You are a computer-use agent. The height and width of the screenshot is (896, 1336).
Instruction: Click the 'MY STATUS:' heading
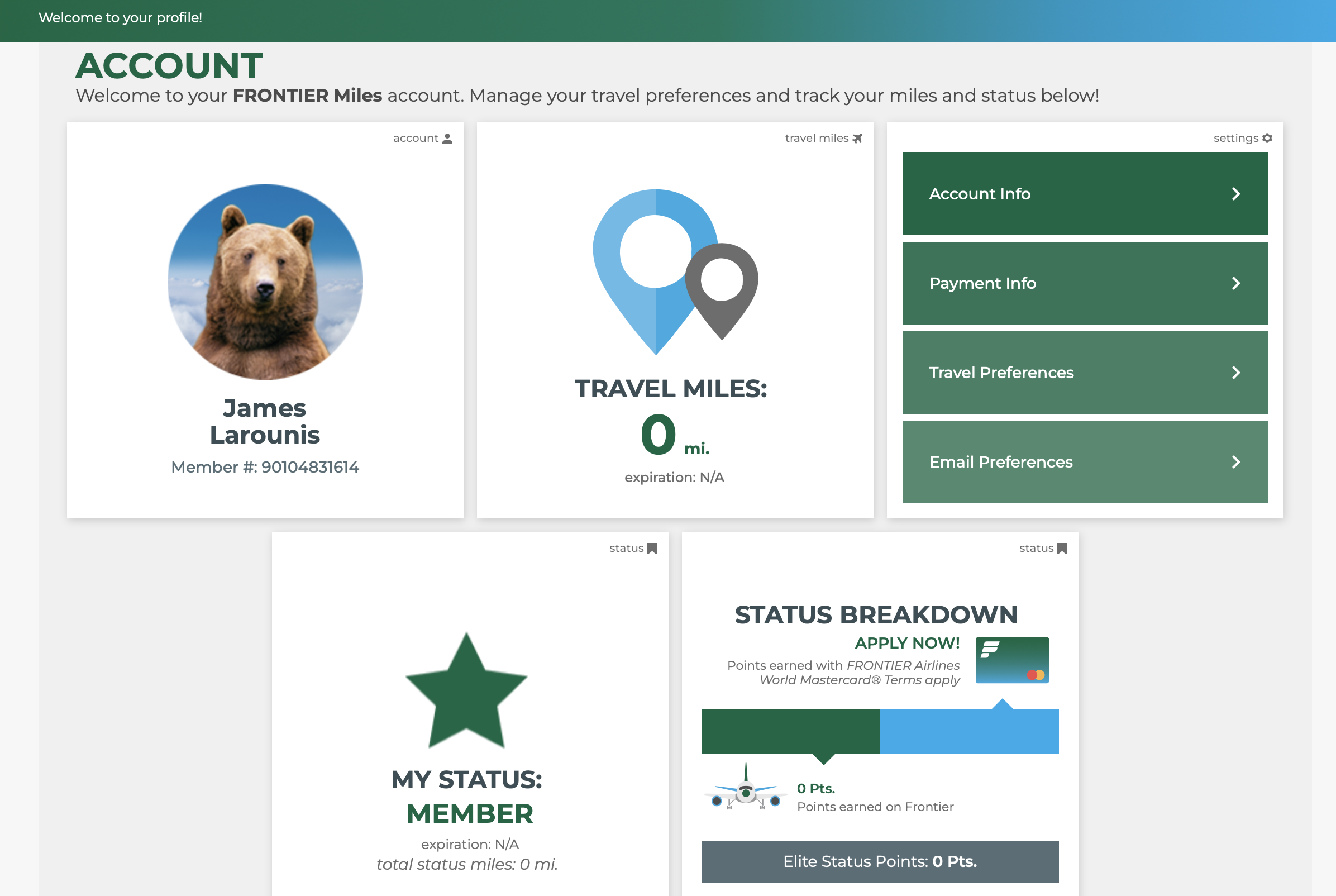point(467,779)
